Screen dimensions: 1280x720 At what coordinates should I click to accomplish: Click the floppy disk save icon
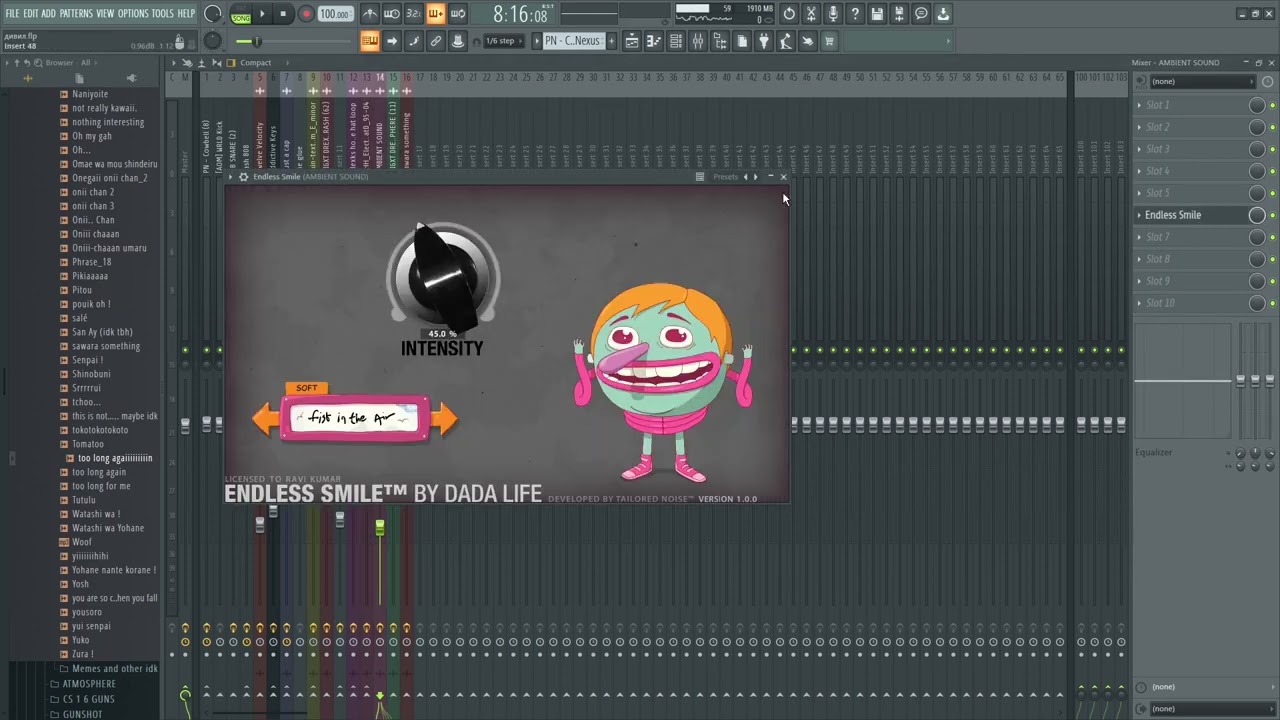[x=877, y=14]
